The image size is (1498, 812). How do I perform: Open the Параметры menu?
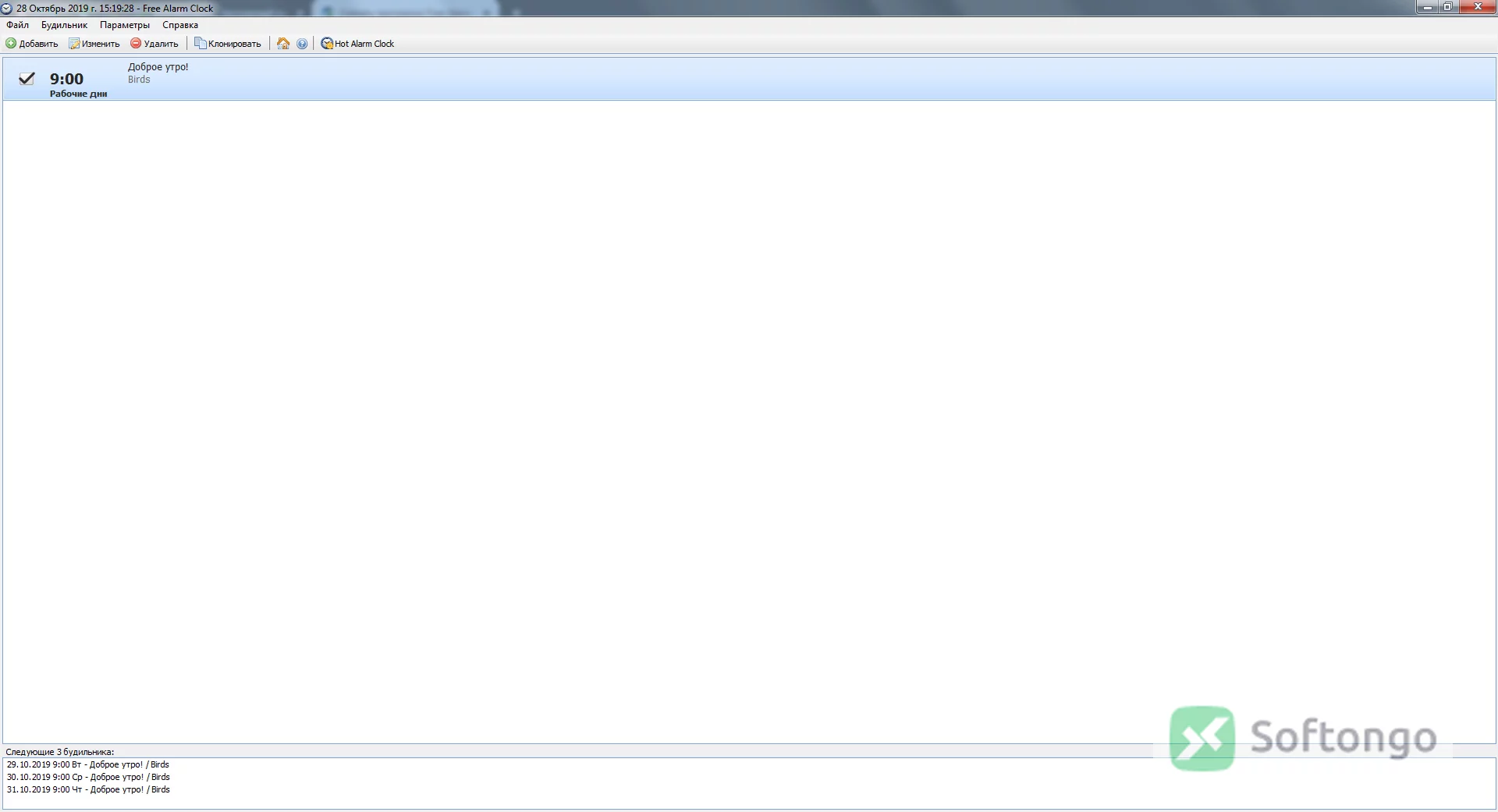125,25
